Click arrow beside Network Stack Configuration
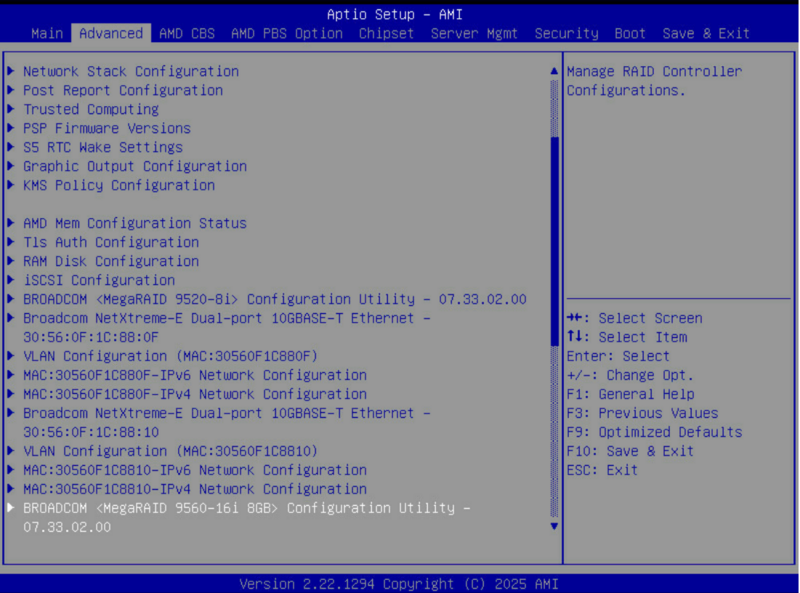Image resolution: width=800 pixels, height=593 pixels. (x=11, y=71)
